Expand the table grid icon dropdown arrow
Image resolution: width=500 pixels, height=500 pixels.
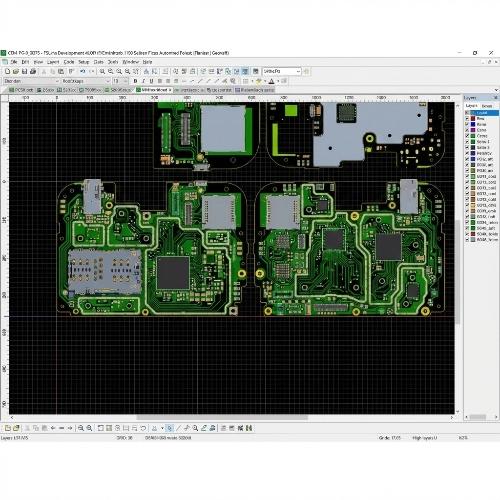coord(252,81)
